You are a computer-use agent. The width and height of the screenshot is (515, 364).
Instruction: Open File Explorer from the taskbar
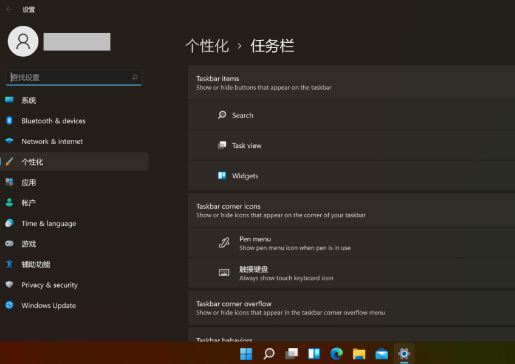pyautogui.click(x=359, y=354)
